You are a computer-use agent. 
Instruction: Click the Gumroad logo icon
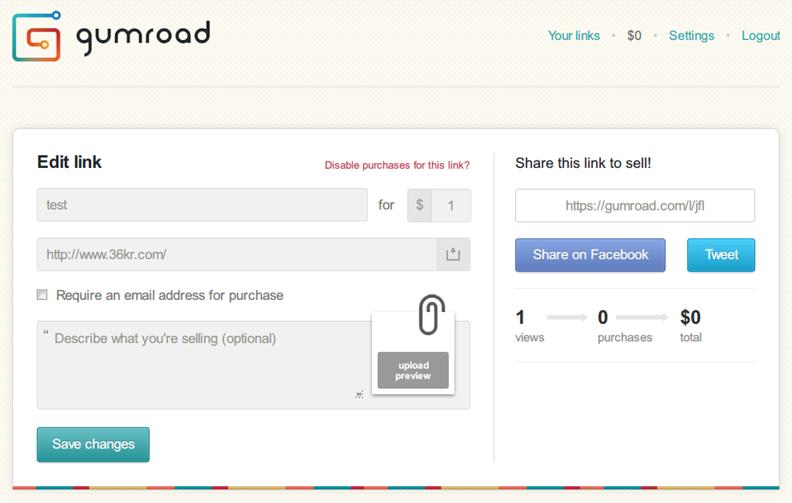37,36
